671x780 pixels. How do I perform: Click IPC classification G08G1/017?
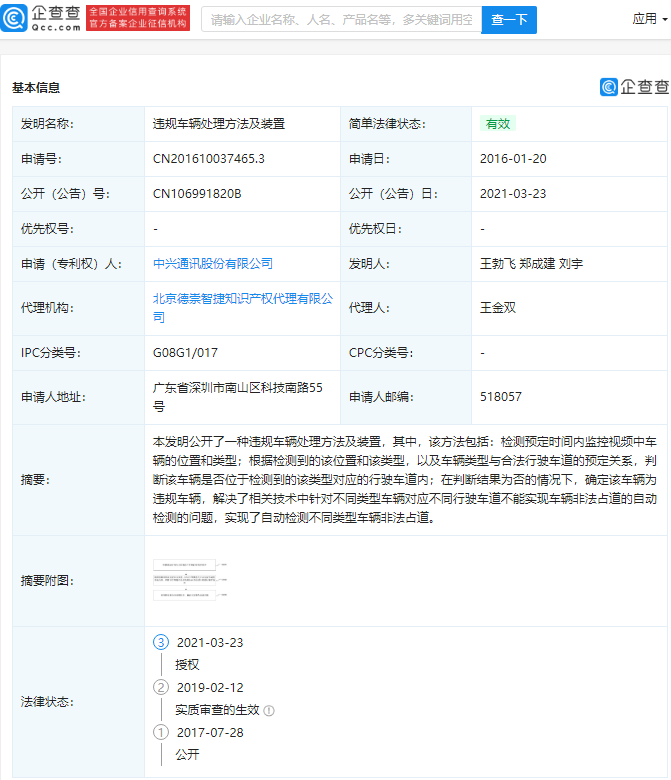(x=185, y=353)
